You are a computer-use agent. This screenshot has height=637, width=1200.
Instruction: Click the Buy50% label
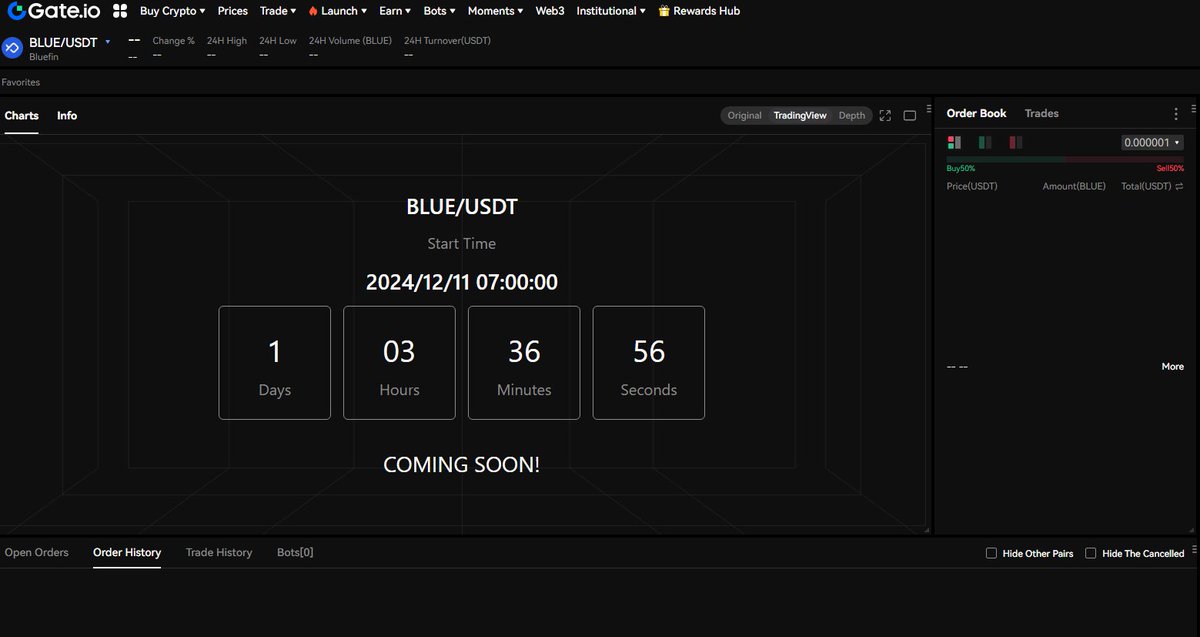tap(961, 168)
